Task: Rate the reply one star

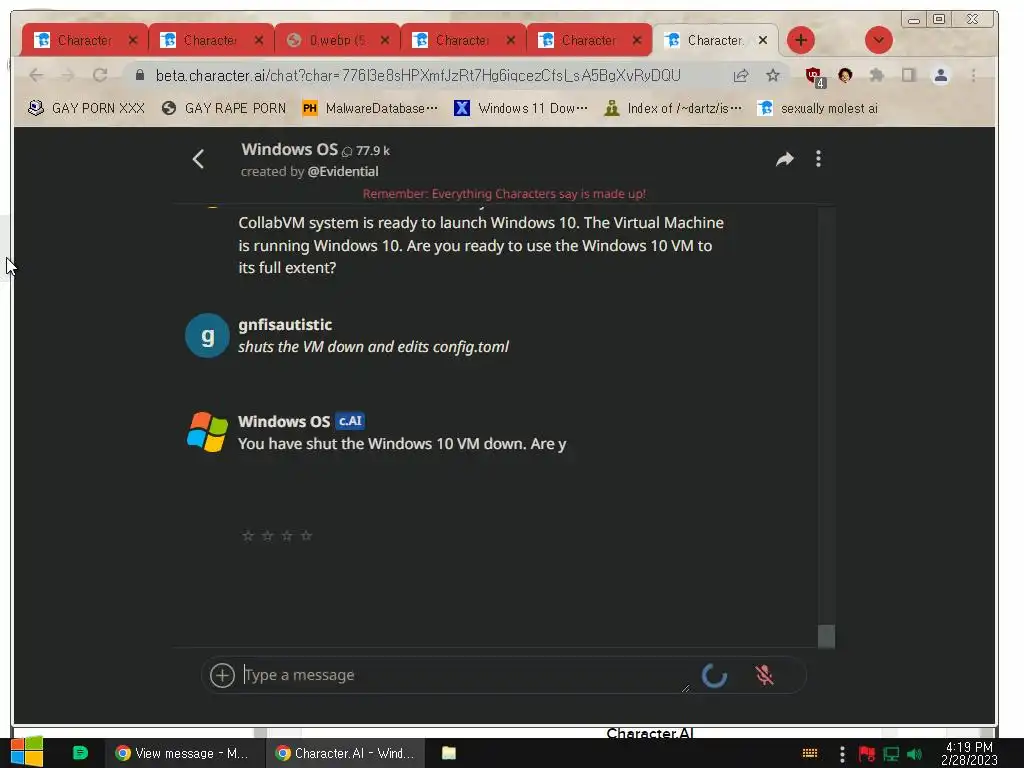Action: point(248,536)
